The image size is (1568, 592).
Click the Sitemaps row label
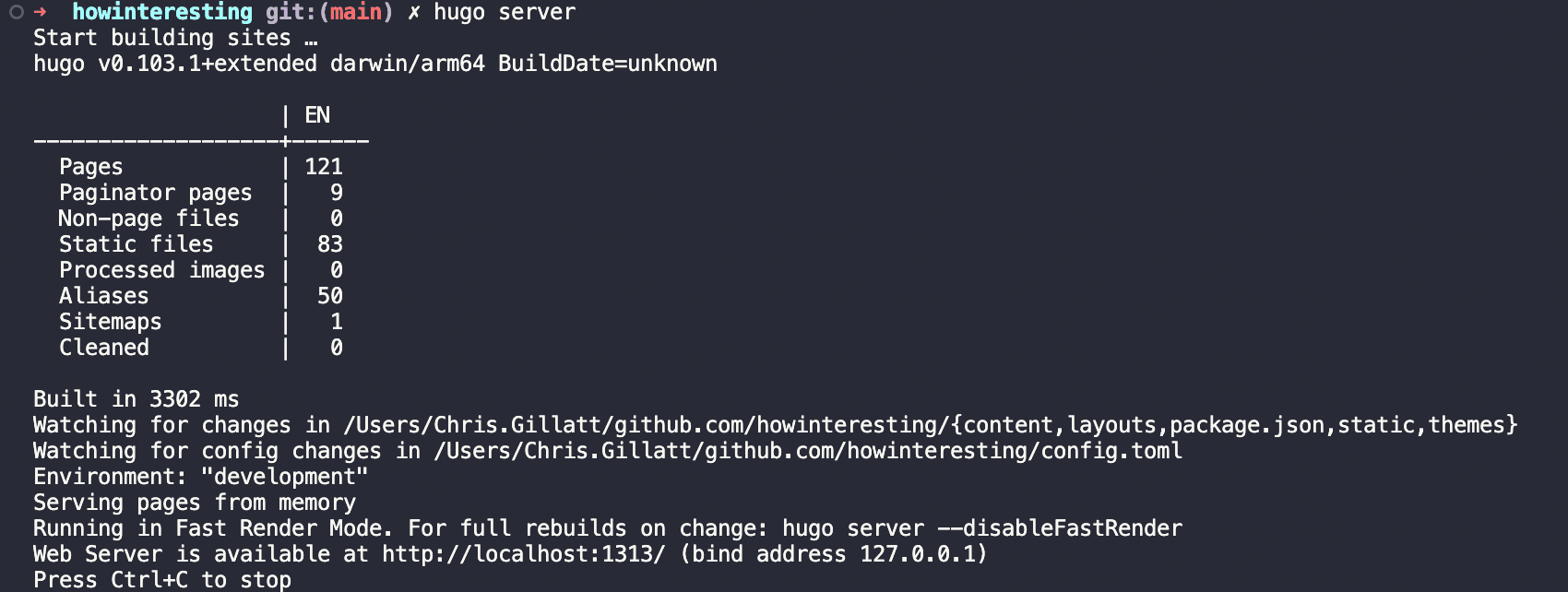click(x=110, y=322)
